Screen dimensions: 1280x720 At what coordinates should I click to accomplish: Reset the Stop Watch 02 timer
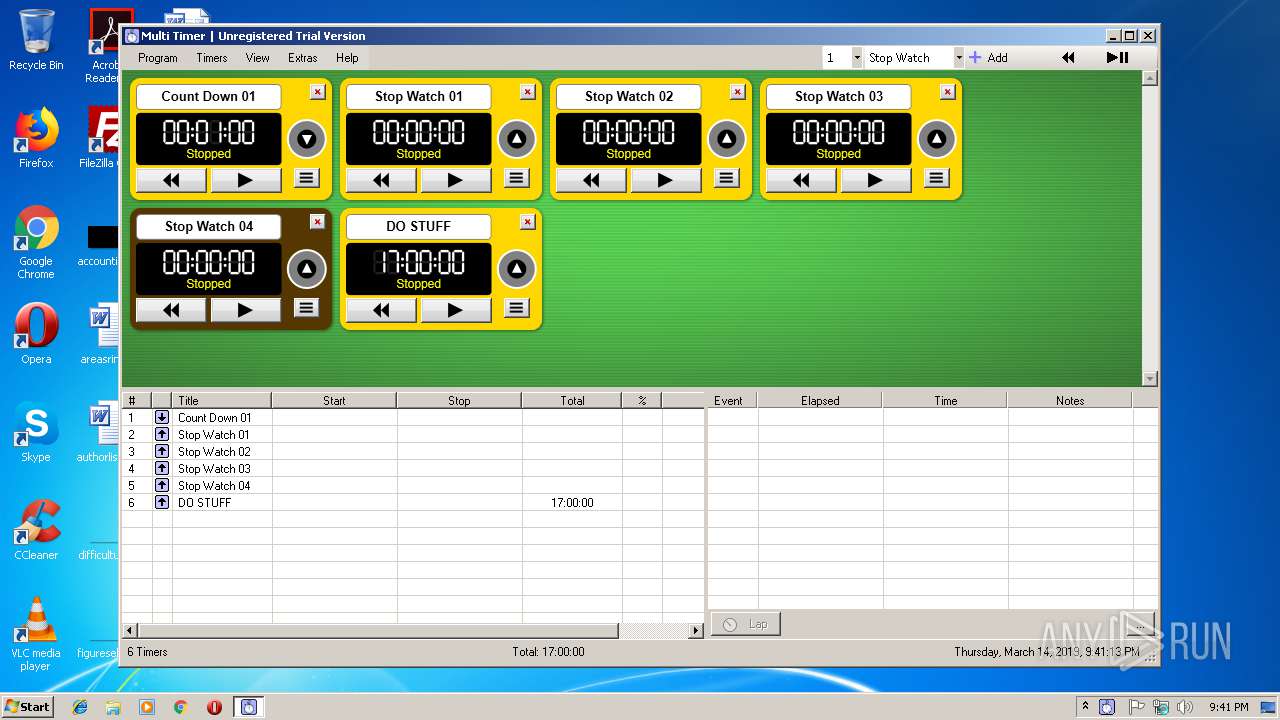click(591, 180)
